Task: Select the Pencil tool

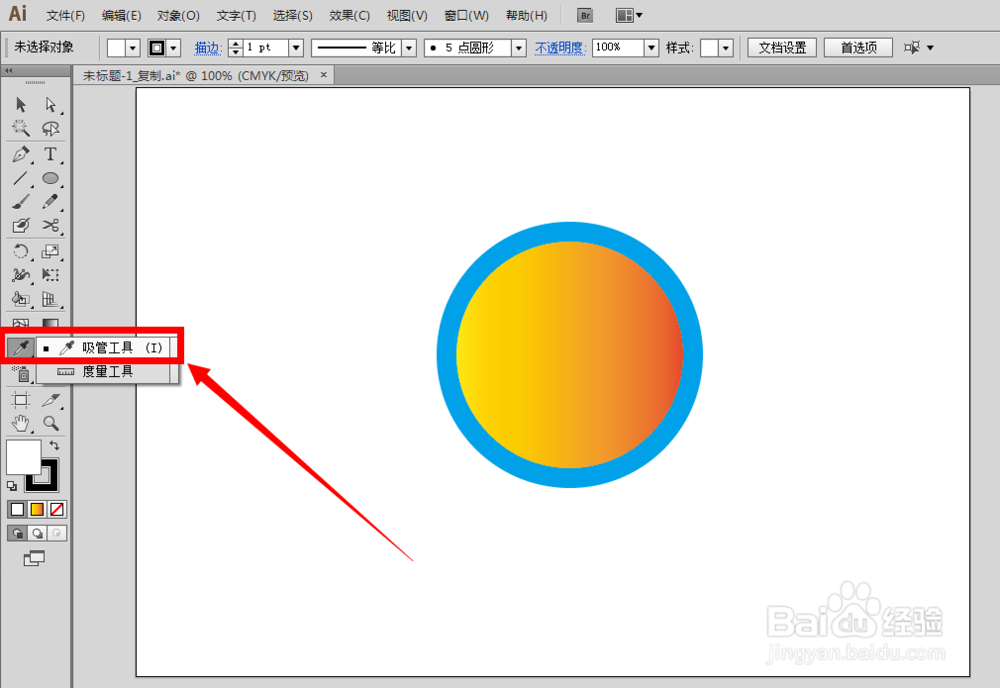Action: pos(50,202)
